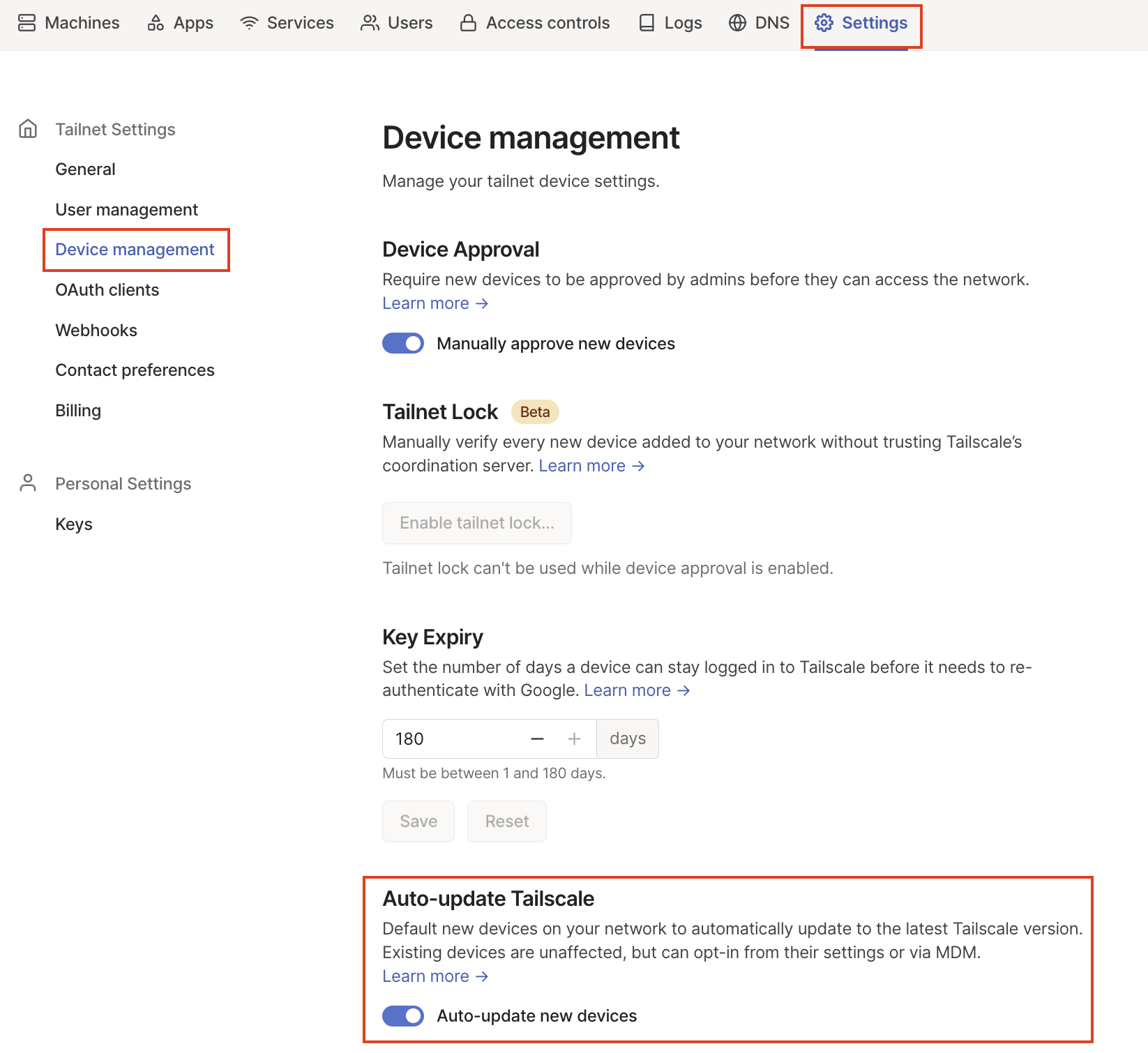Turn off Auto-update new devices toggle
The width and height of the screenshot is (1148, 1053).
(403, 1016)
